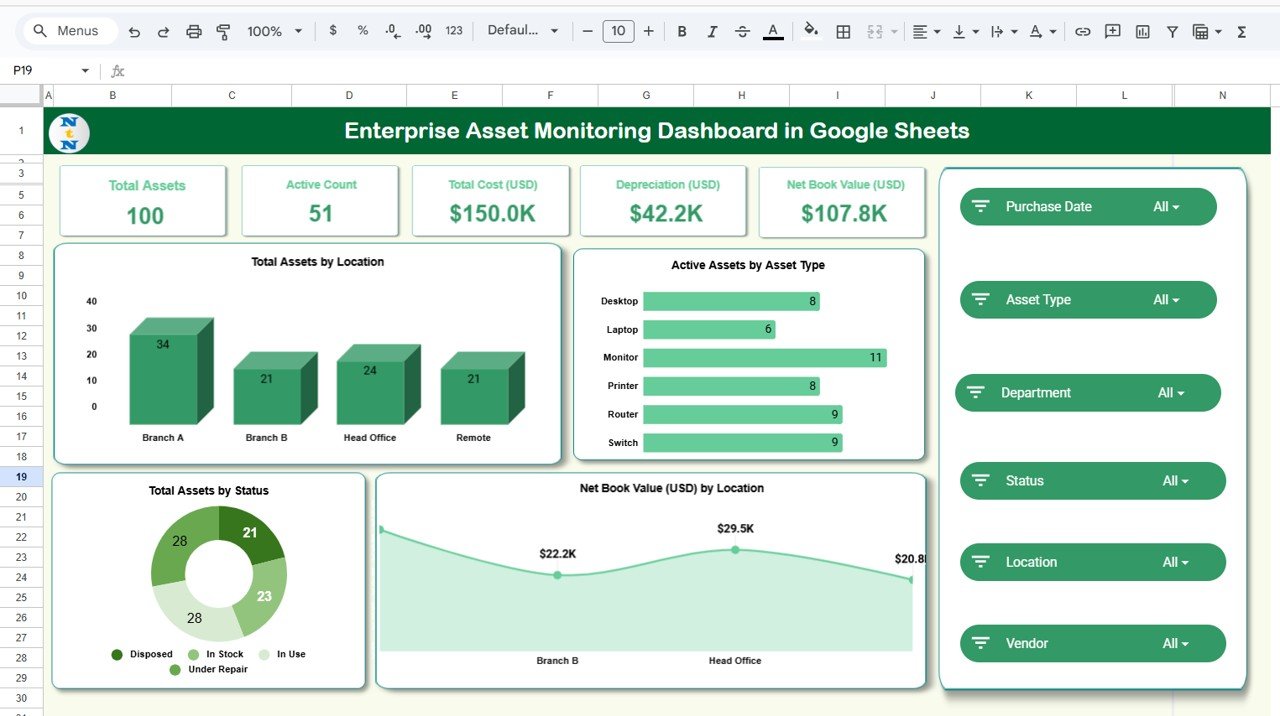The height and width of the screenshot is (716, 1280).
Task: Open the Department filter showing All
Action: [x=1087, y=392]
